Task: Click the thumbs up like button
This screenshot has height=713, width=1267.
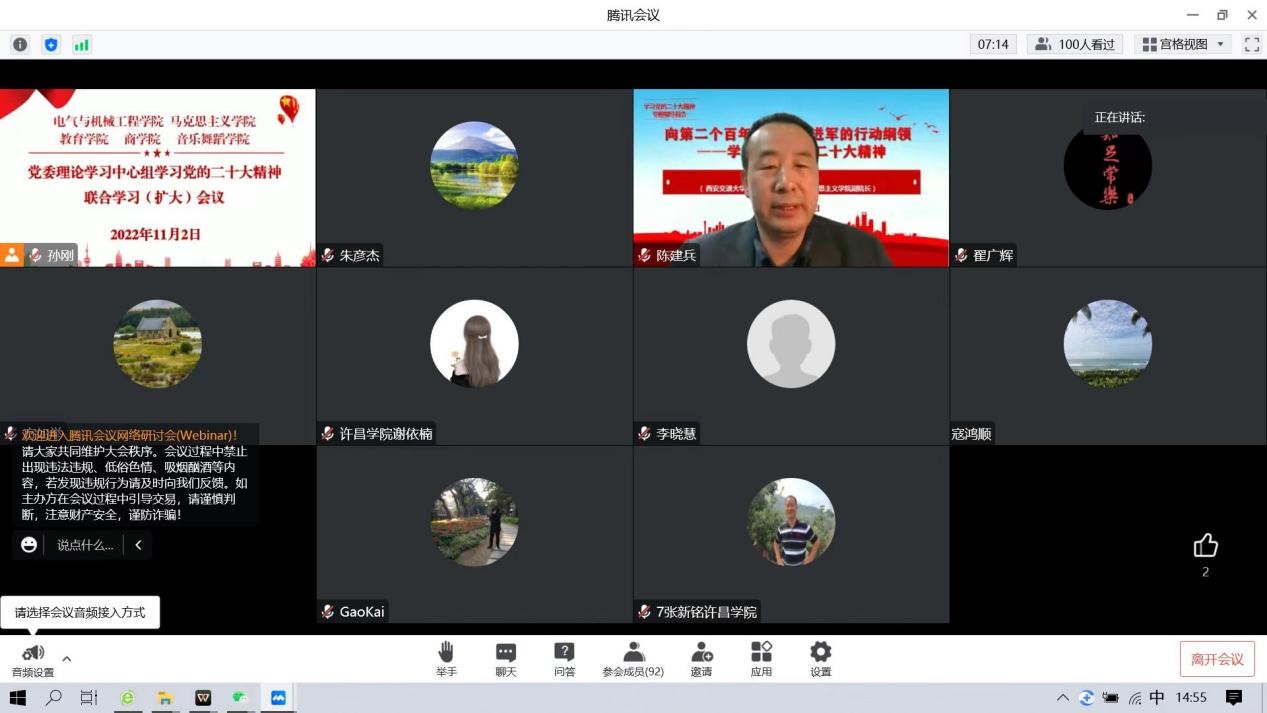Action: tap(1205, 546)
